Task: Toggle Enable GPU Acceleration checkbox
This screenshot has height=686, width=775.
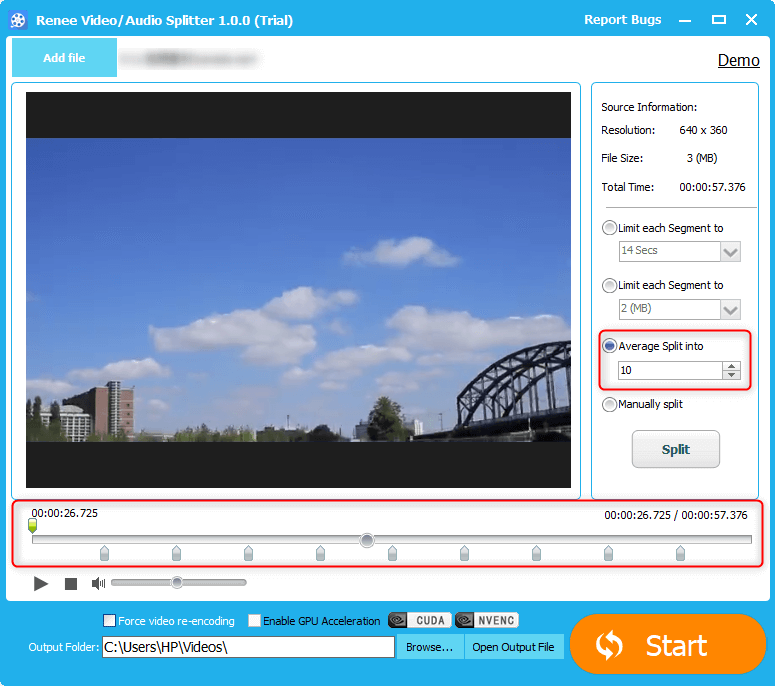Action: 255,621
